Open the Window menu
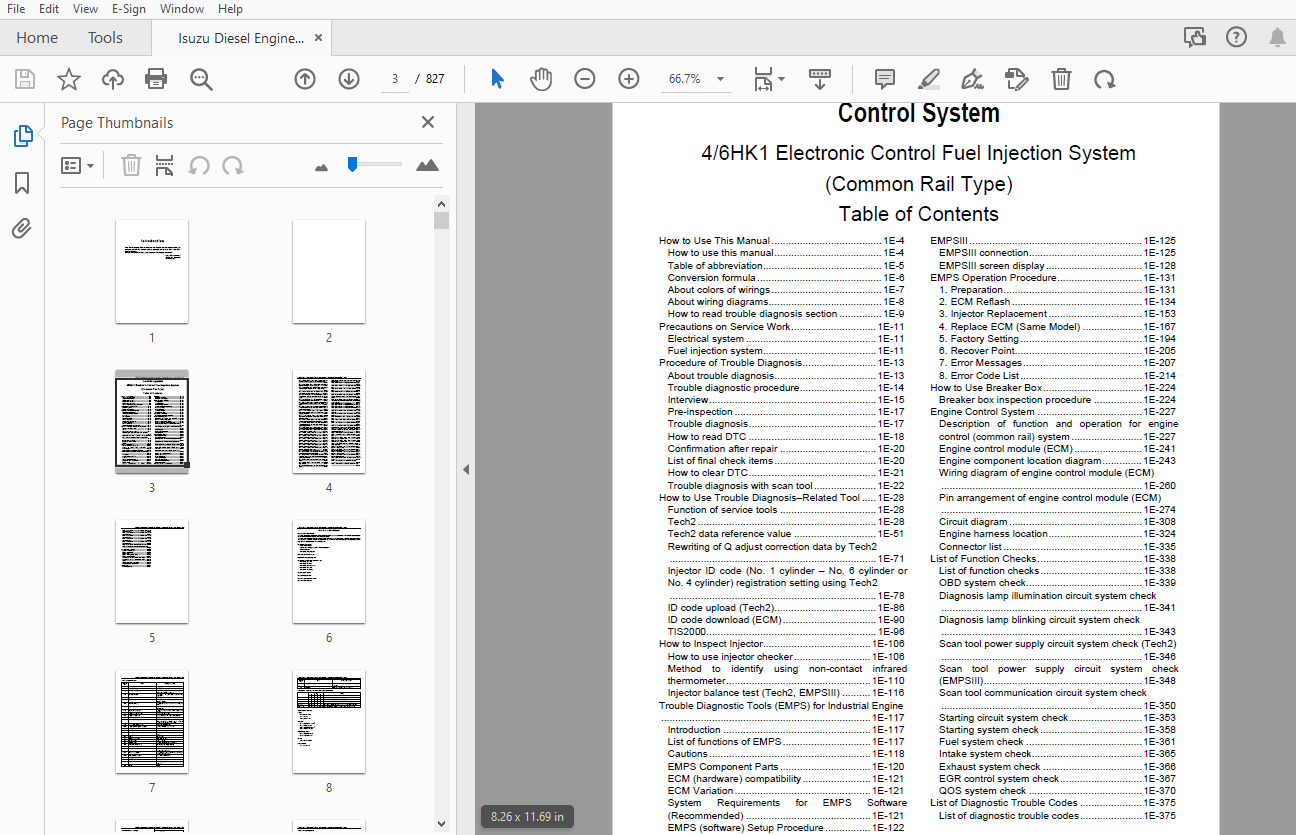This screenshot has width=1296, height=835. (x=182, y=9)
